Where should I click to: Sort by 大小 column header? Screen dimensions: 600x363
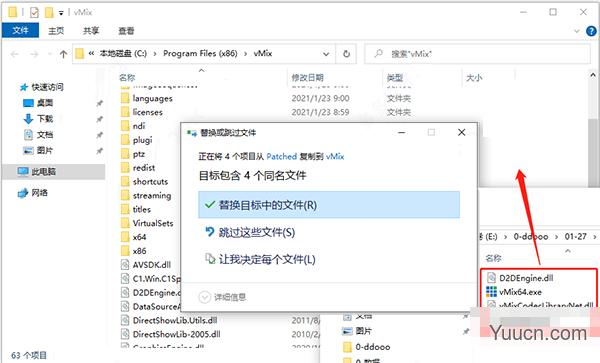click(474, 78)
